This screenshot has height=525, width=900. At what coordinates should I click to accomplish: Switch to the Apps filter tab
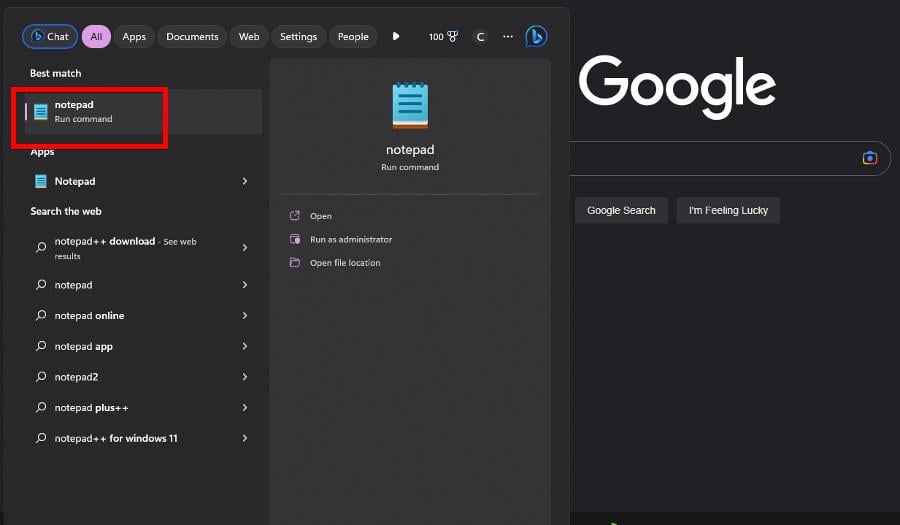tap(134, 37)
